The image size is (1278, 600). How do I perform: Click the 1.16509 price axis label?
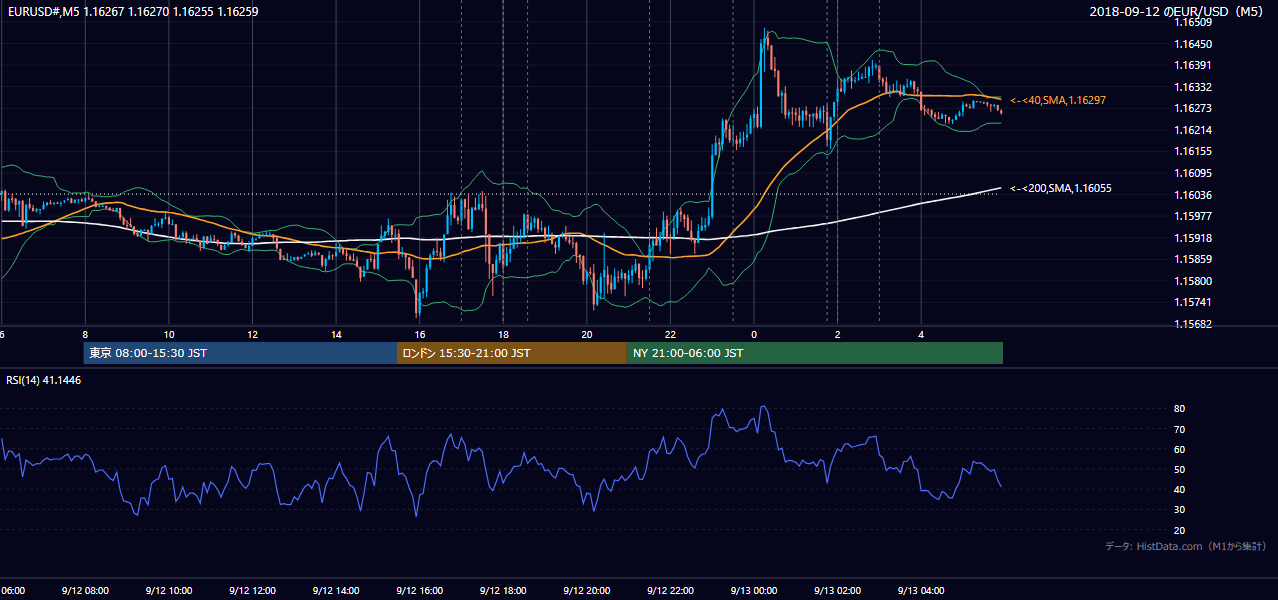(x=1193, y=22)
